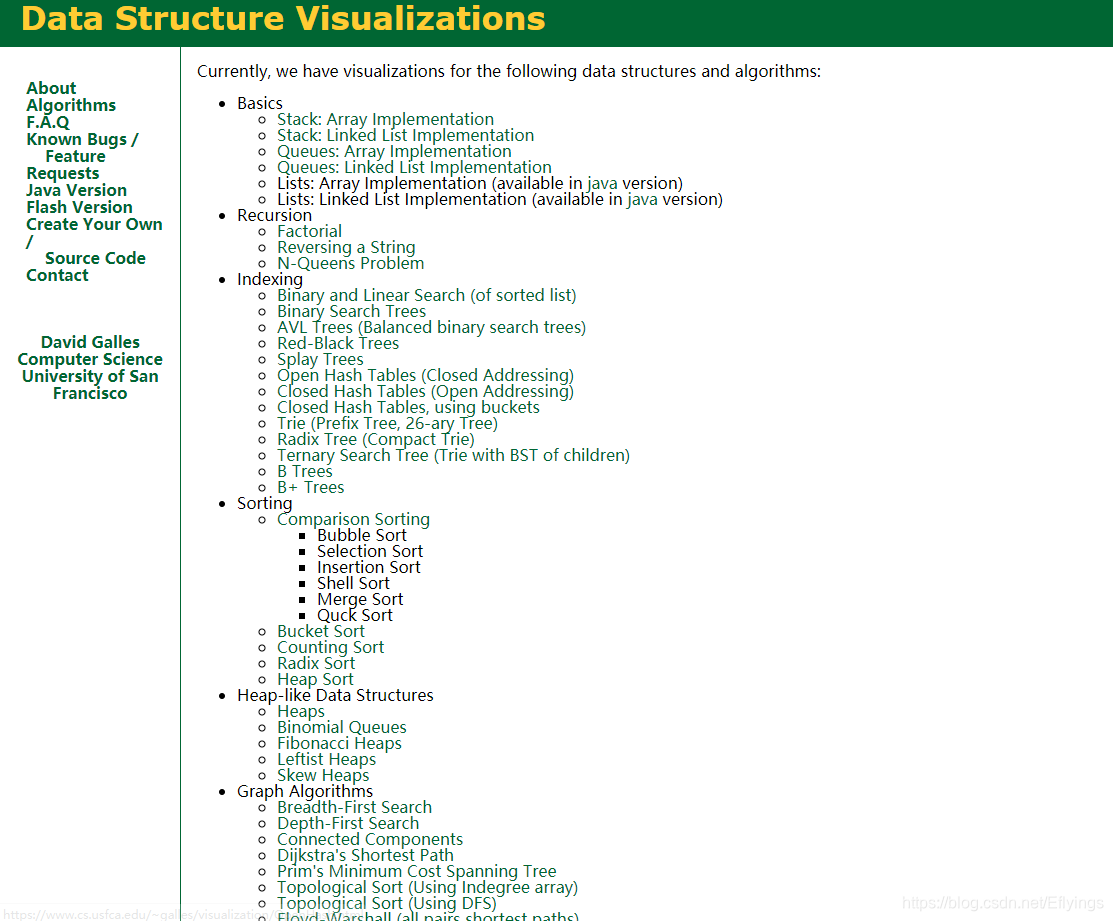Open B Trees visualization

coord(305,472)
